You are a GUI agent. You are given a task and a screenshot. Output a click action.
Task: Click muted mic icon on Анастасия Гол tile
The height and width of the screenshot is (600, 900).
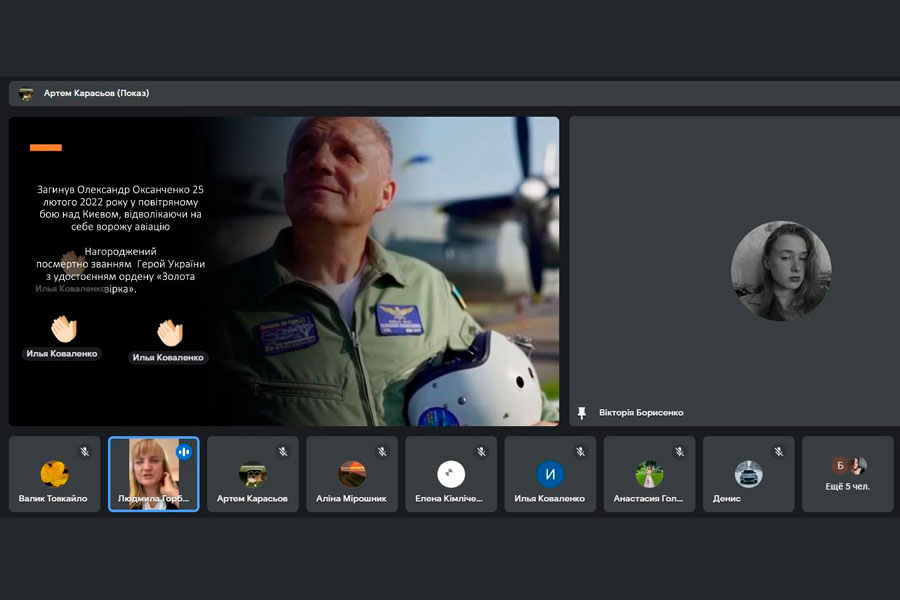(679, 452)
